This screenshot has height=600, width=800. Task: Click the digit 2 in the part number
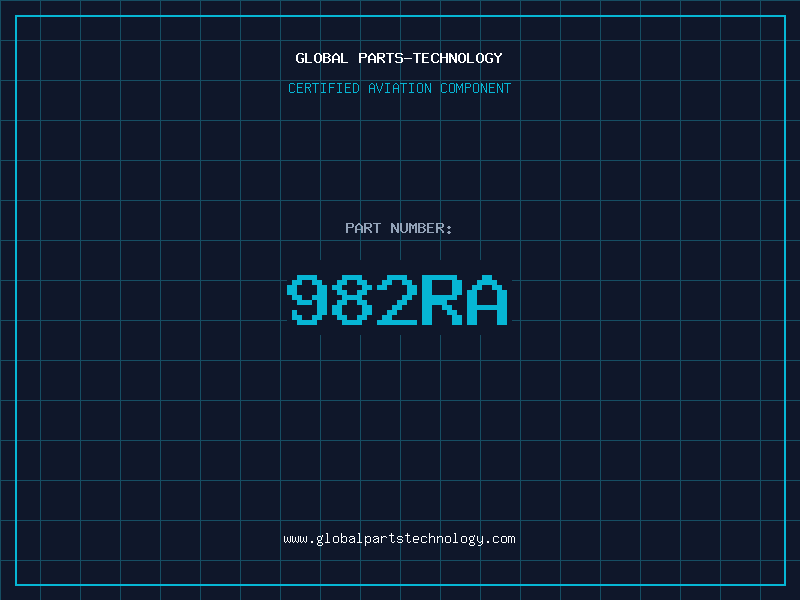pyautogui.click(x=397, y=301)
